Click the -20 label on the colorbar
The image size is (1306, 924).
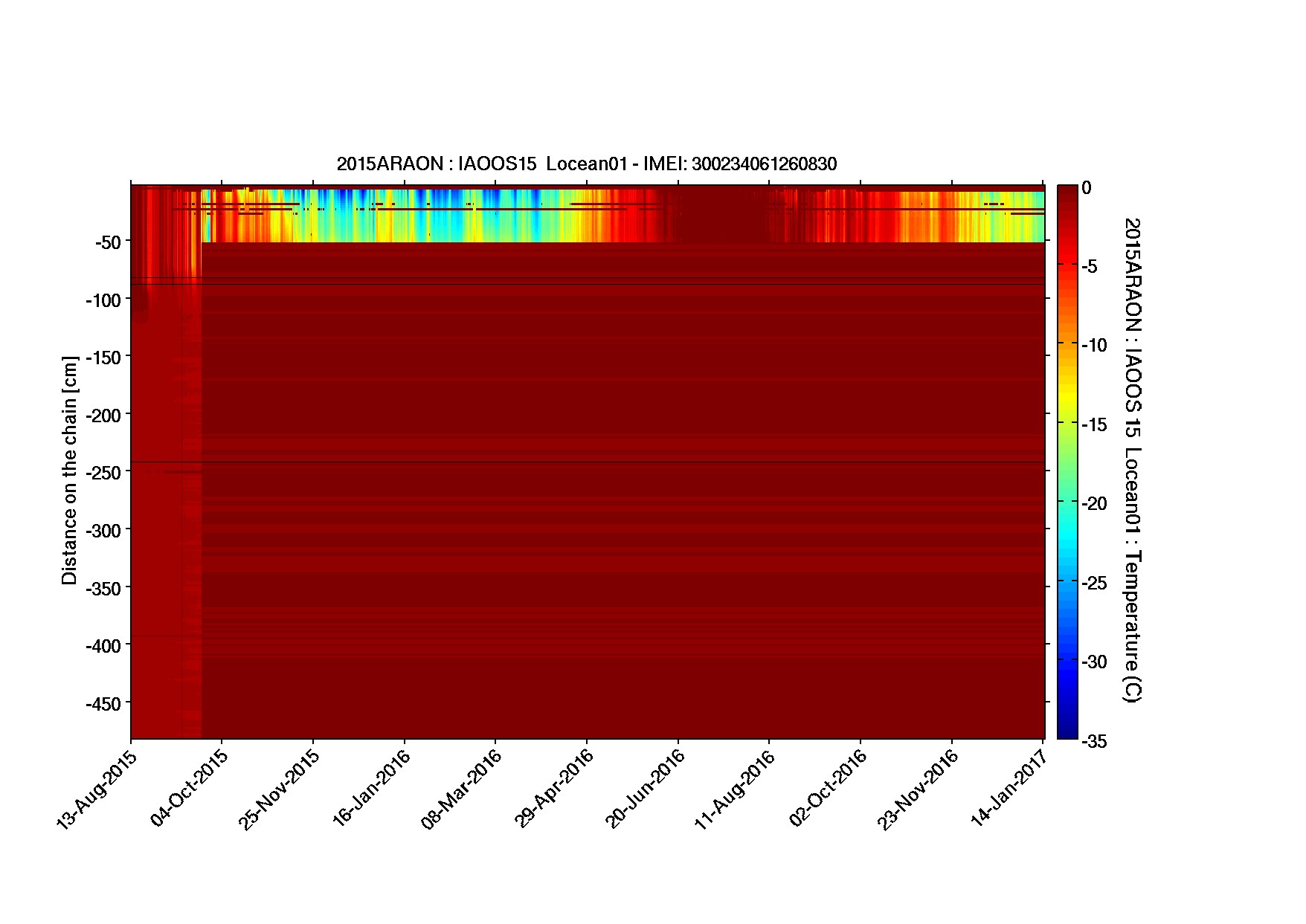1093,504
